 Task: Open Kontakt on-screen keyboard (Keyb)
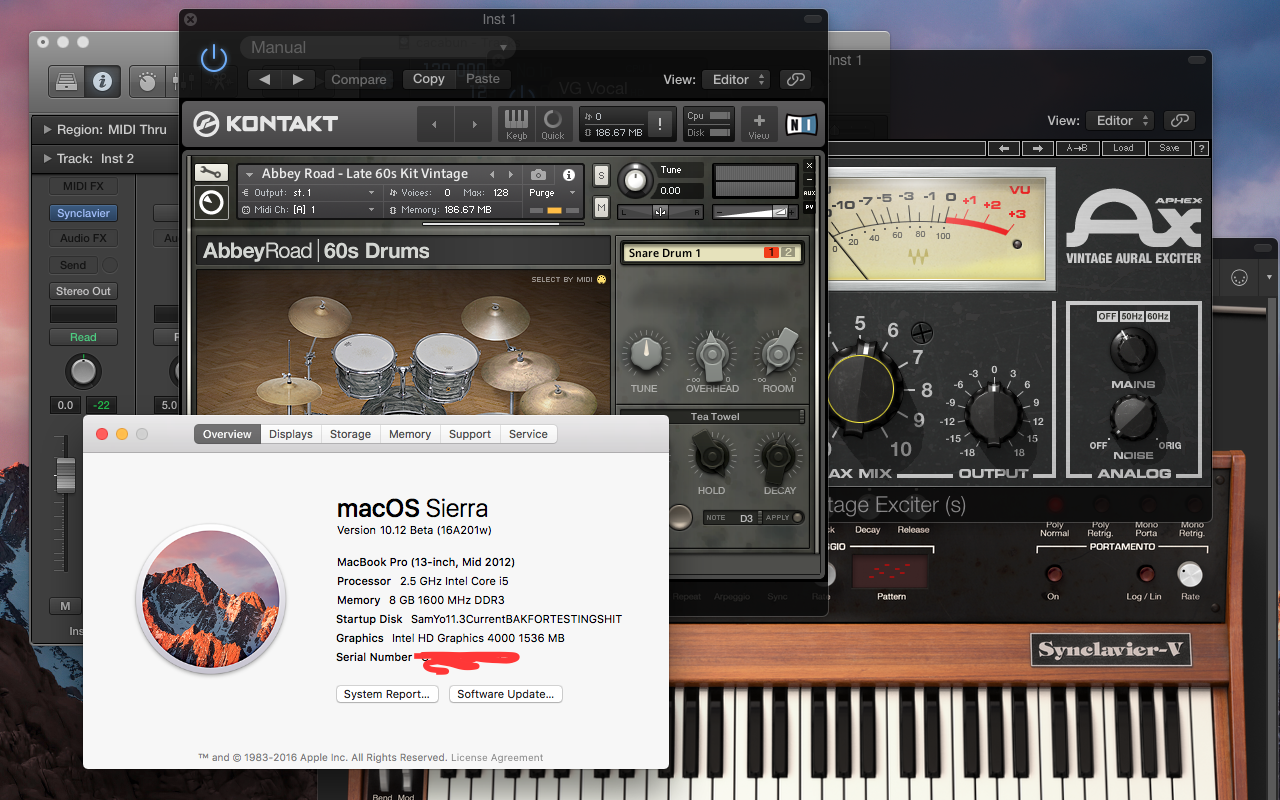click(516, 124)
